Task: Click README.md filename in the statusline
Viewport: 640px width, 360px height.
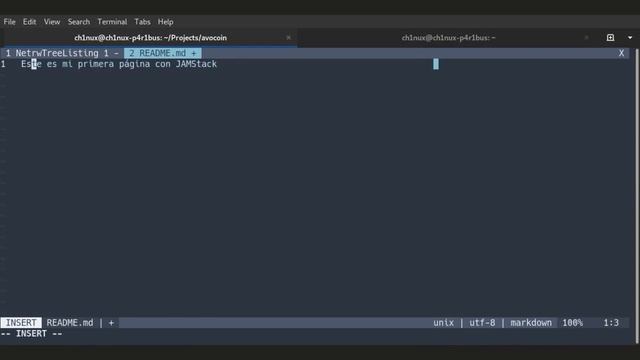Action: 70,323
